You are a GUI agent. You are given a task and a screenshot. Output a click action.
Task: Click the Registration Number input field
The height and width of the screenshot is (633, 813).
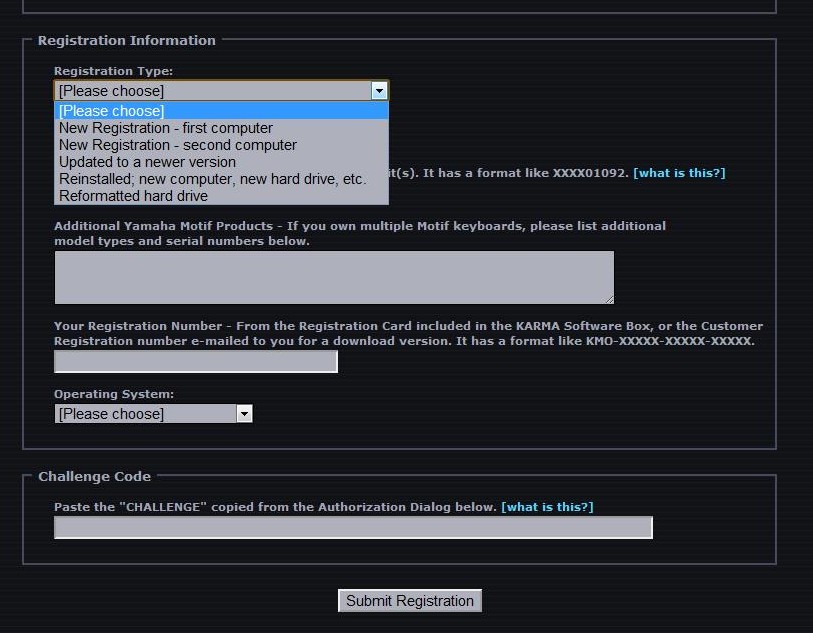[196, 362]
